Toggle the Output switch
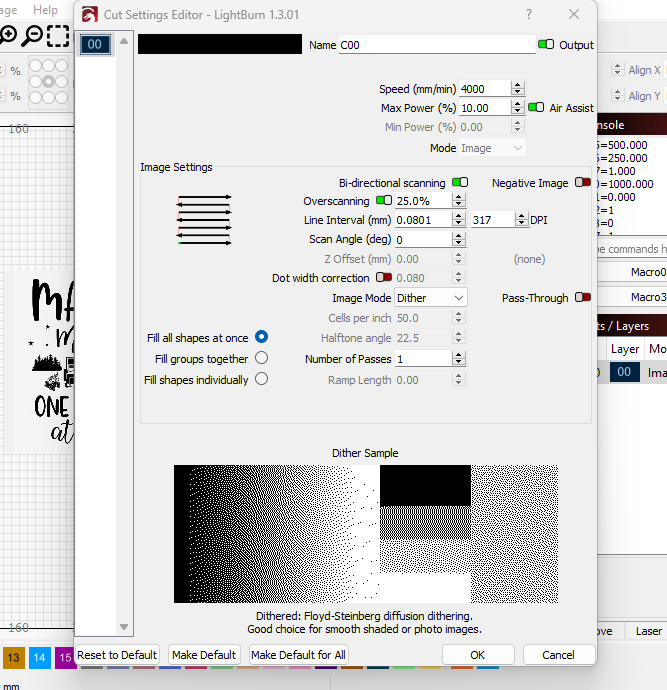 546,44
